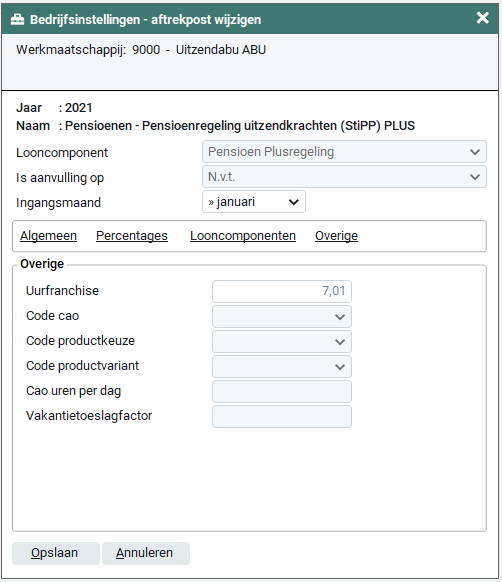Open the Ingangsmaand month selector
This screenshot has width=502, height=582.
coord(254,202)
